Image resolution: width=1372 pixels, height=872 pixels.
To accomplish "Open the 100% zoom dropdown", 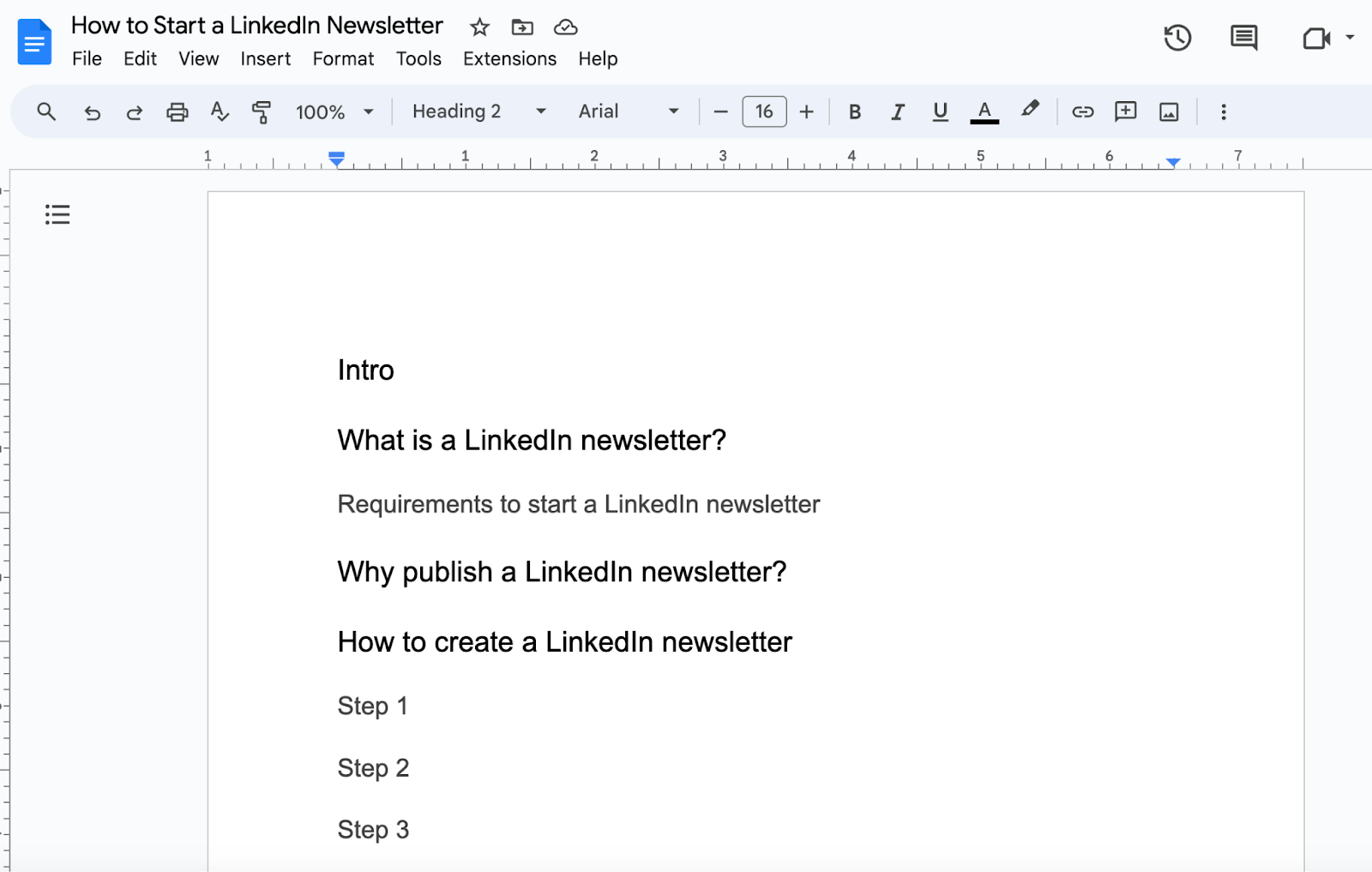I will click(334, 112).
